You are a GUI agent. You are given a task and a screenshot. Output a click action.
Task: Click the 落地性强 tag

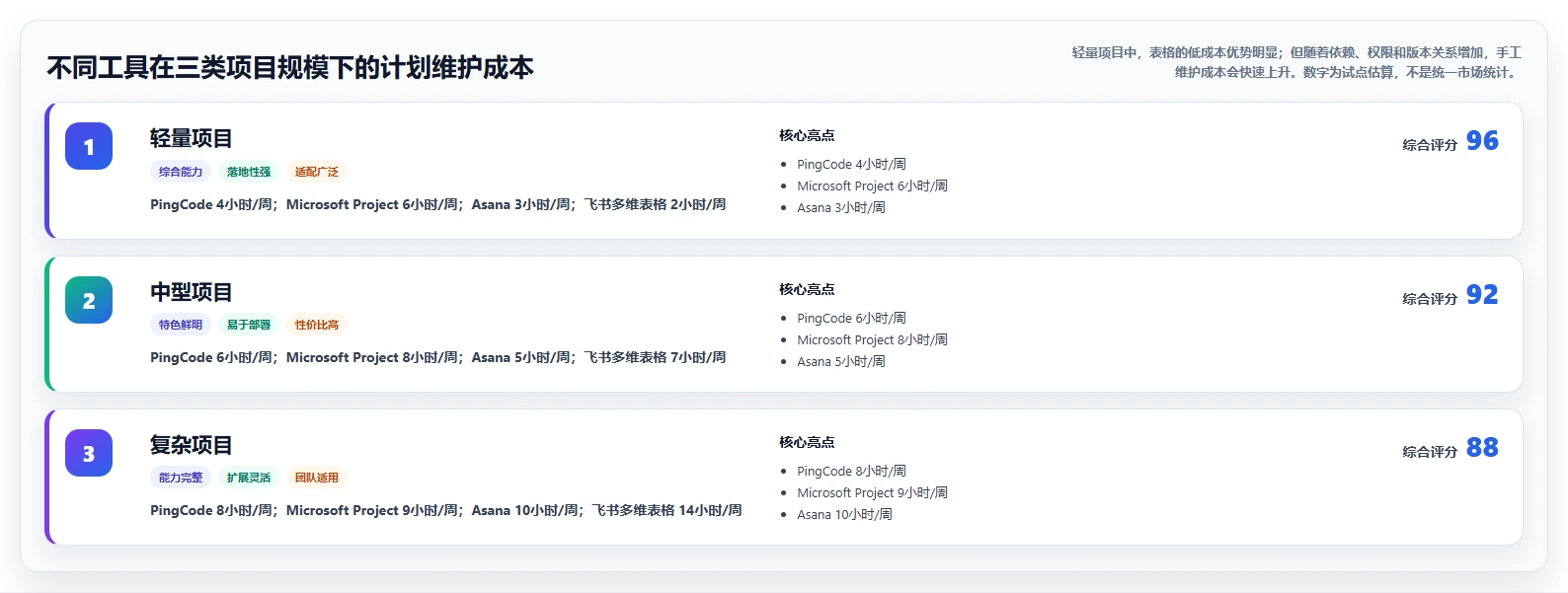click(249, 172)
